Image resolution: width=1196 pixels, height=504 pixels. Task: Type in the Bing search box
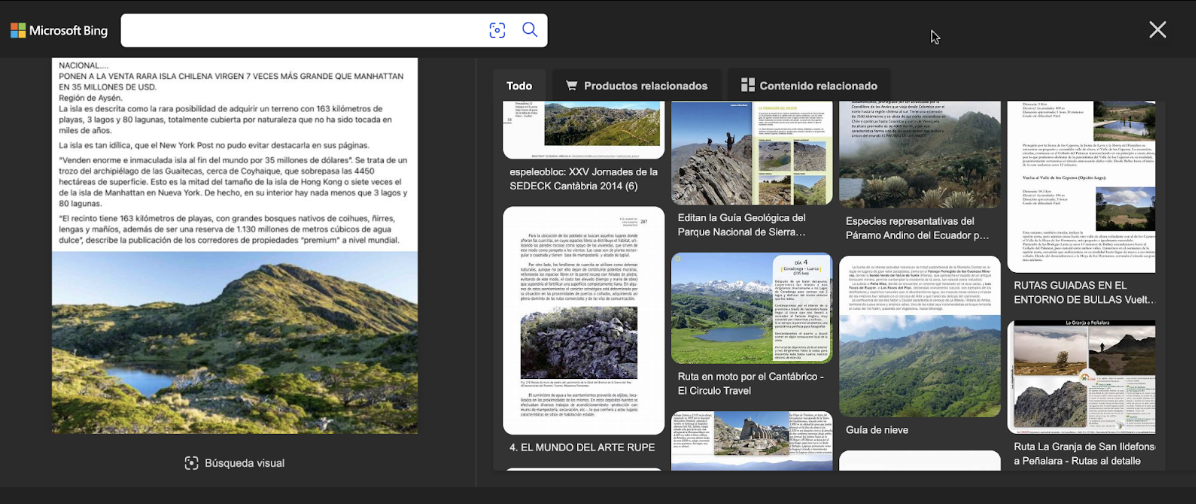300,30
